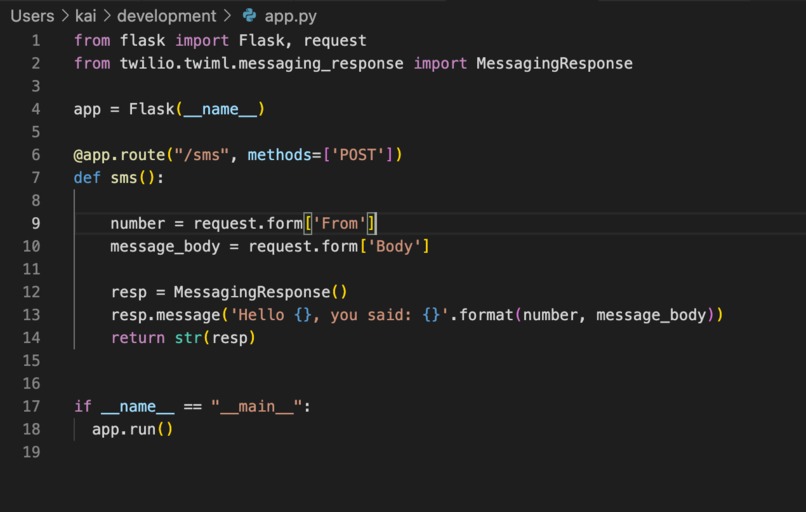Click the 'Body' string on line 10

(x=394, y=247)
